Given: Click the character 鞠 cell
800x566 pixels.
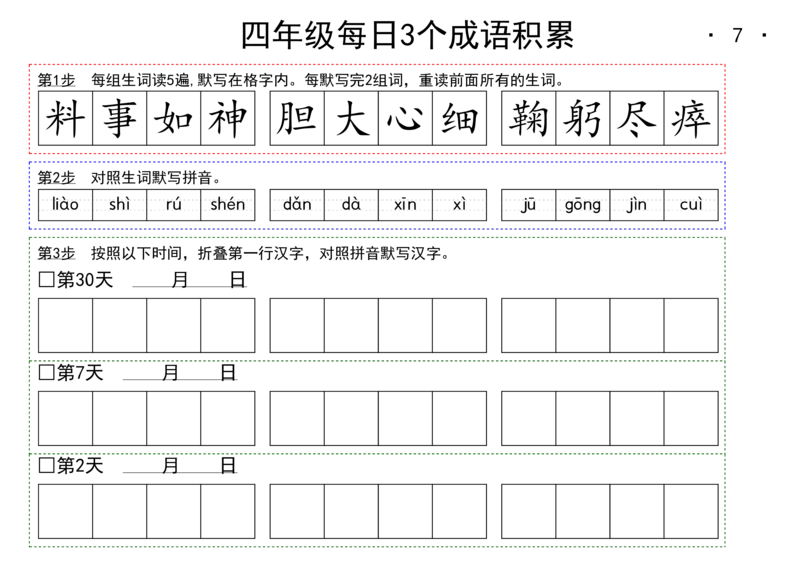Looking at the screenshot, I should click(x=529, y=118).
